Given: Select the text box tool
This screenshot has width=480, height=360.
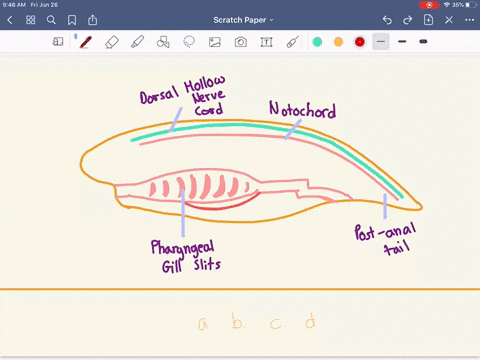Looking at the screenshot, I should (266, 42).
